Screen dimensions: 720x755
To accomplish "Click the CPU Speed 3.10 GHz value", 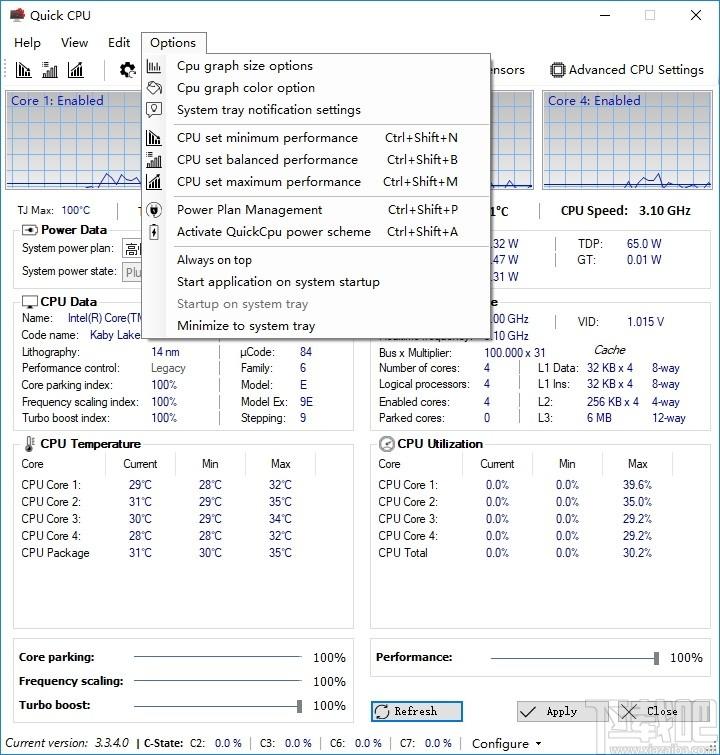I will [x=665, y=211].
